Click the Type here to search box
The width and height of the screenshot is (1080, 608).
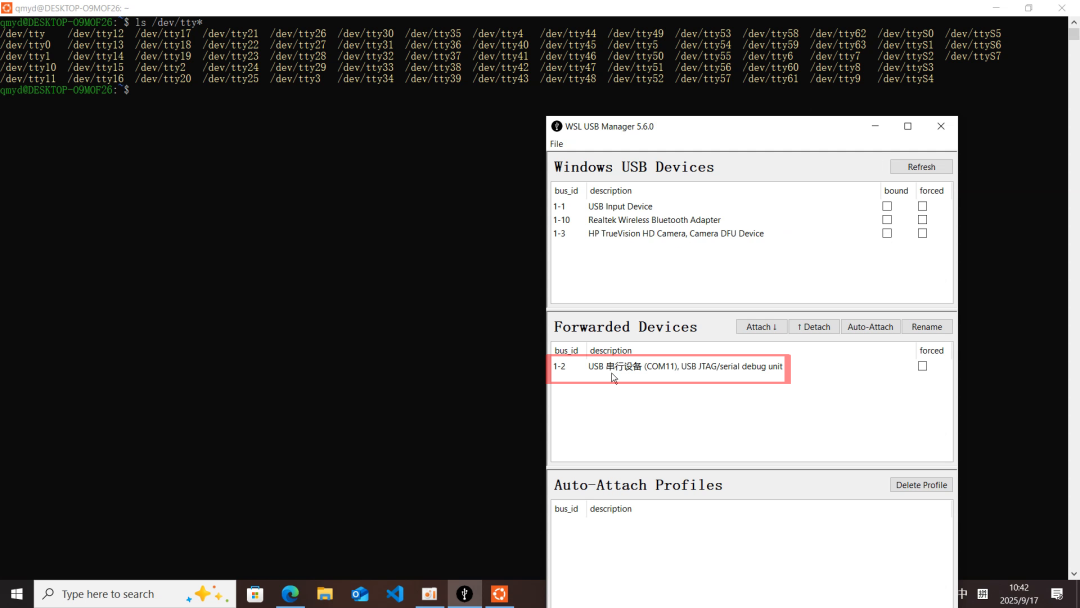pyautogui.click(x=135, y=594)
